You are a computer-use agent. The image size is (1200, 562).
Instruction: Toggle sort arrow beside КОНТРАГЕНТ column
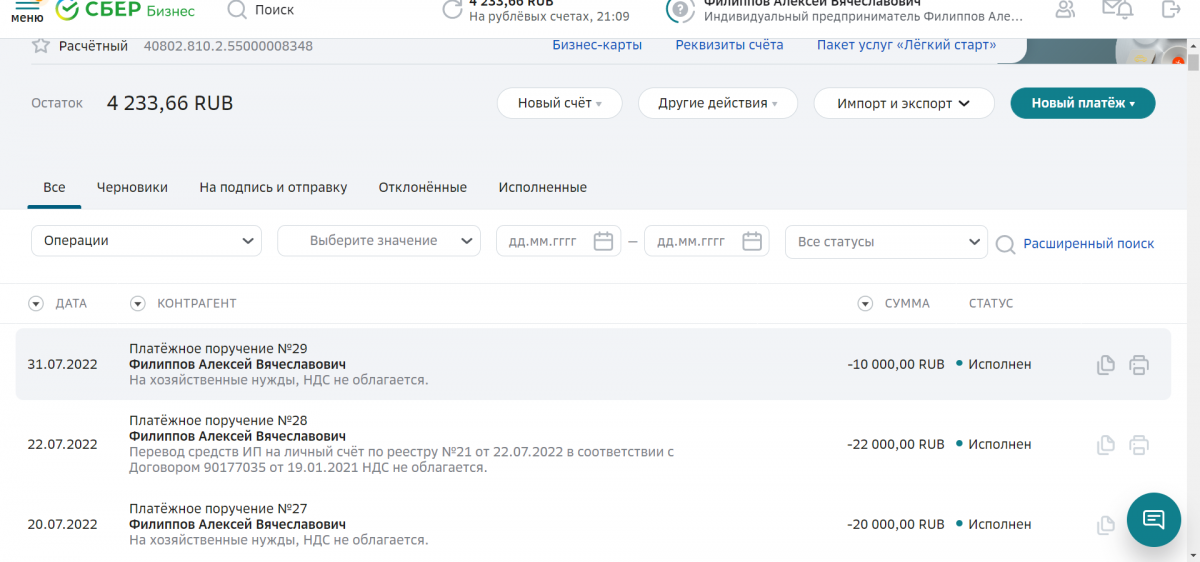(x=138, y=303)
